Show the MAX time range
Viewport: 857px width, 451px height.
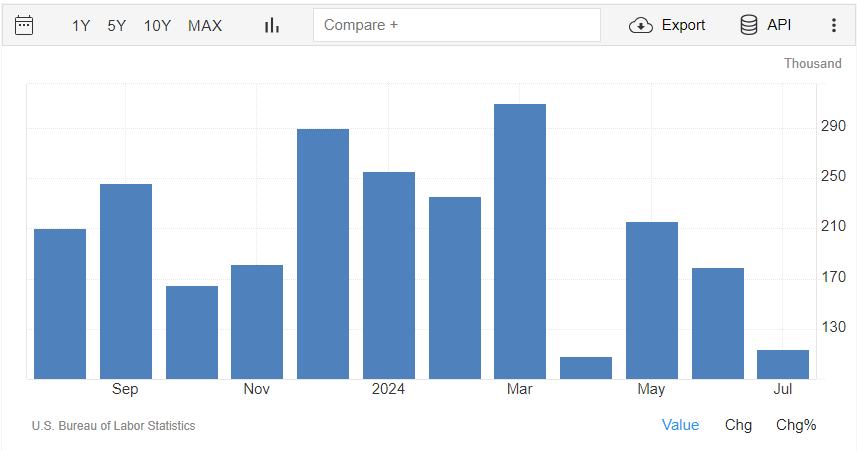[x=205, y=25]
